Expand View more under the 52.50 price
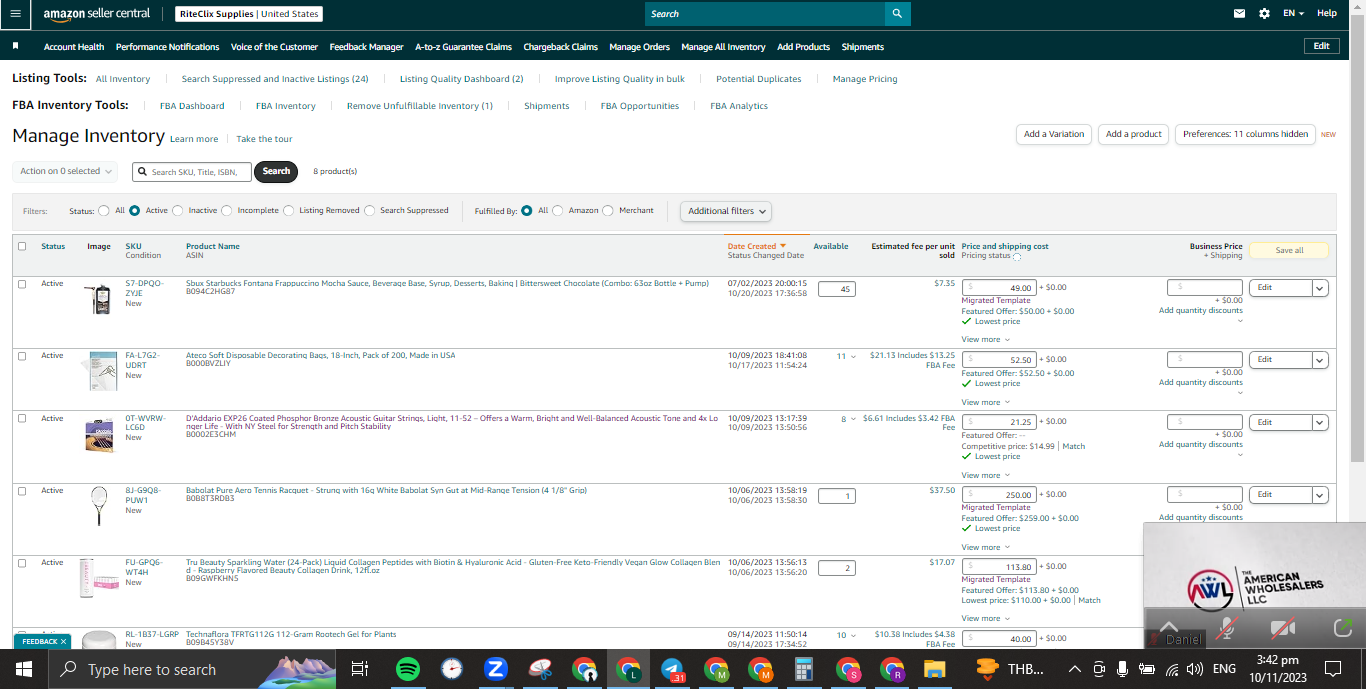This screenshot has height=689, width=1366. tap(985, 402)
